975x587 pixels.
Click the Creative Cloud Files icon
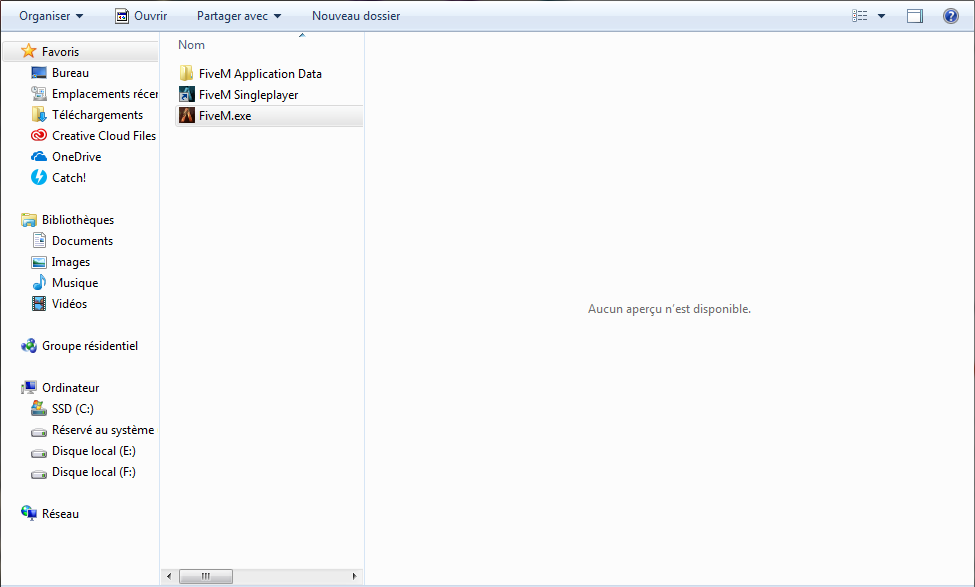point(39,136)
